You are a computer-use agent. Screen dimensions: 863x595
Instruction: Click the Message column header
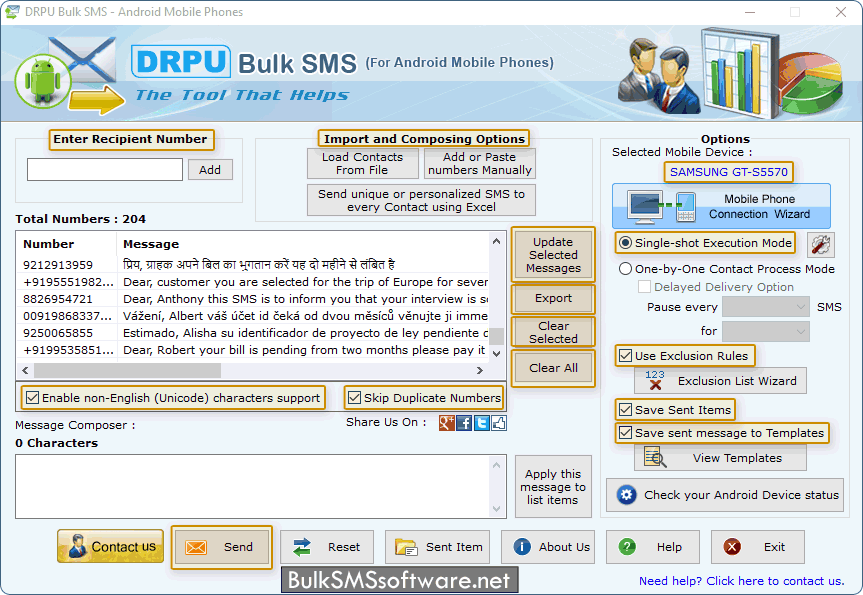pyautogui.click(x=303, y=244)
